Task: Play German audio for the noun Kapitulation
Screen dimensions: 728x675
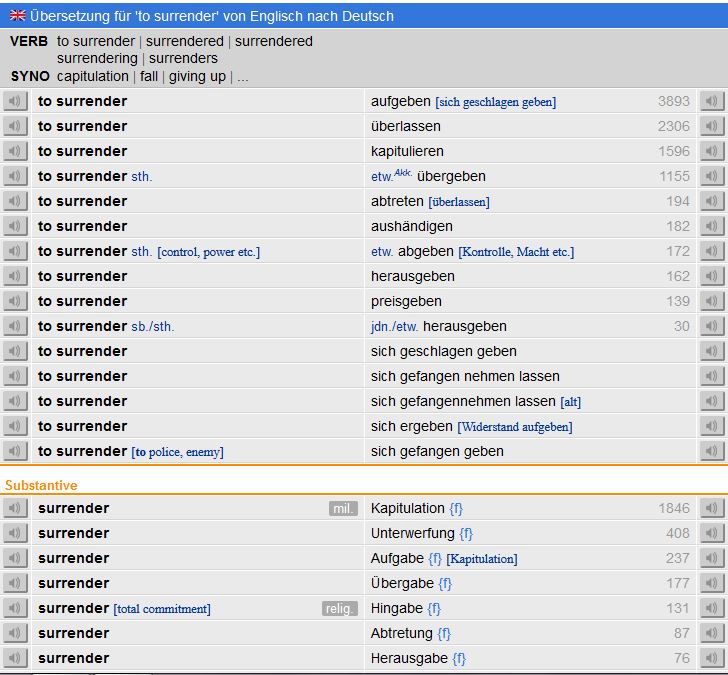Action: click(711, 508)
